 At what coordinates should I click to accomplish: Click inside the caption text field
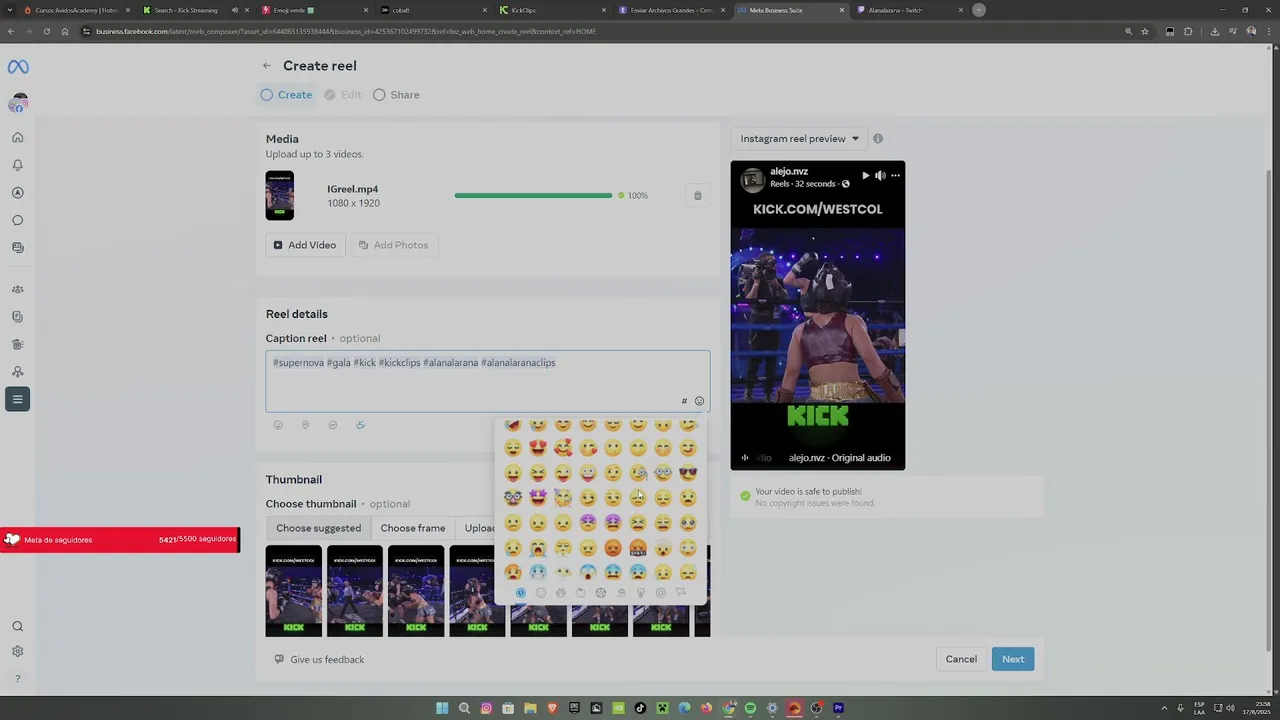coord(488,381)
